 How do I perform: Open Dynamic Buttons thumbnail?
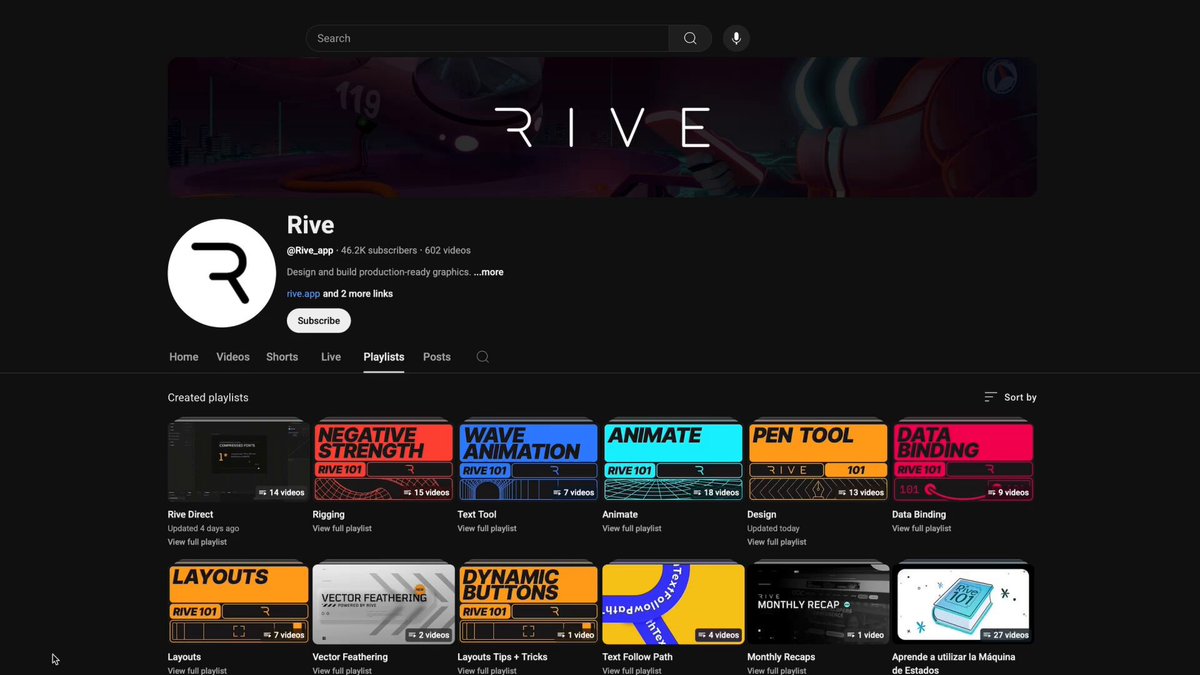point(528,604)
